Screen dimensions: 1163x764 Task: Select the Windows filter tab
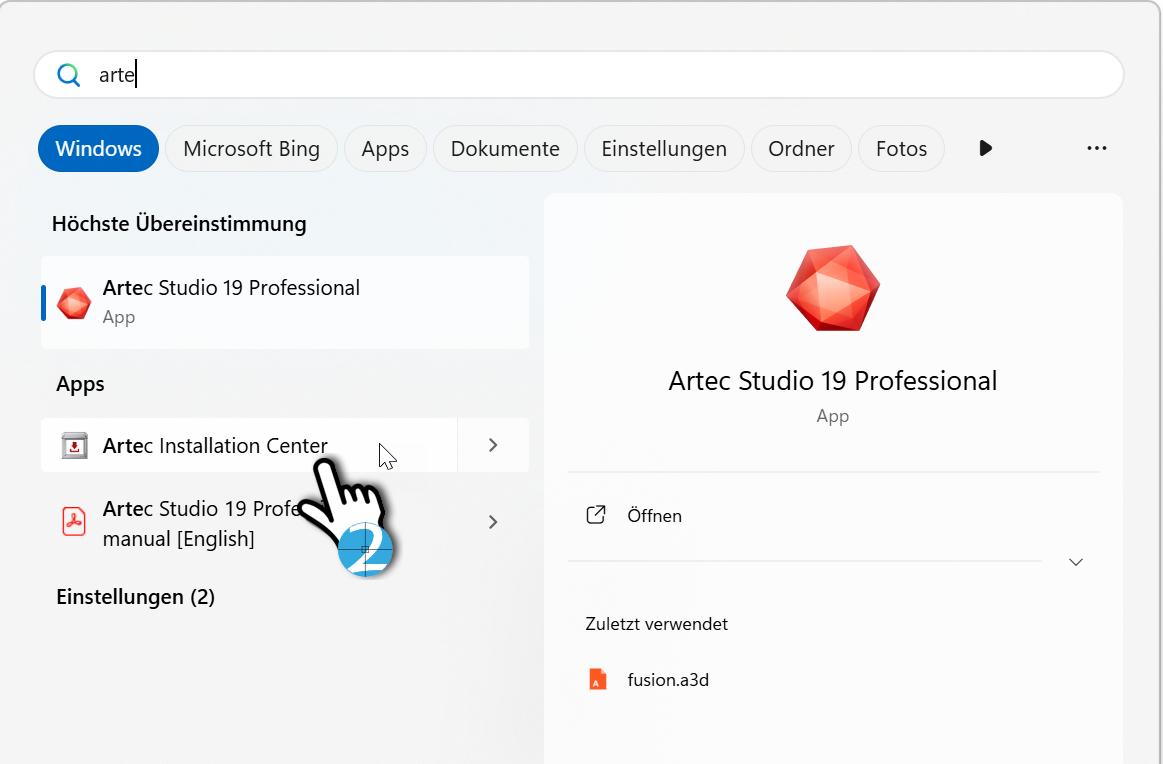(x=99, y=148)
